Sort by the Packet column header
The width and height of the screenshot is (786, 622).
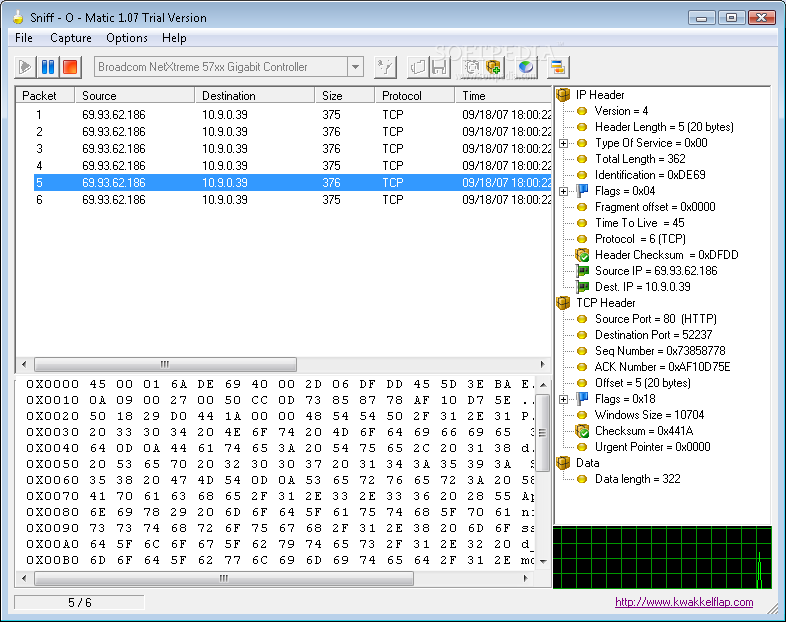[46, 95]
